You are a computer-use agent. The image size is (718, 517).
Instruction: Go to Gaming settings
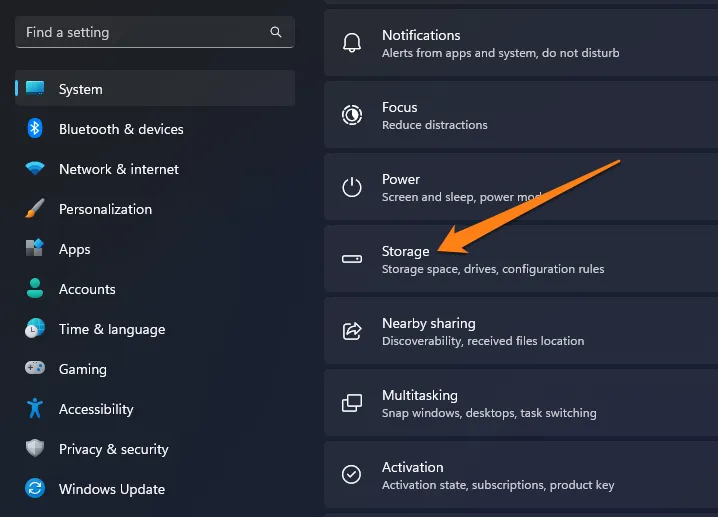(x=155, y=369)
